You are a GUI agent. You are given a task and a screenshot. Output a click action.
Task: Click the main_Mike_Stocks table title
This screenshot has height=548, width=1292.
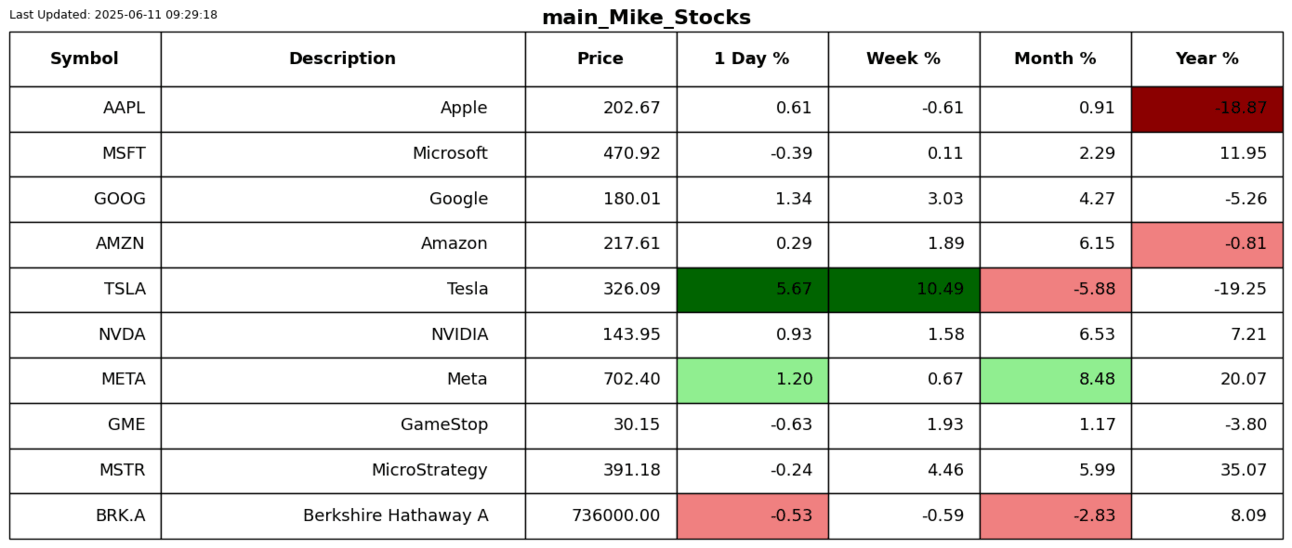[x=646, y=18]
